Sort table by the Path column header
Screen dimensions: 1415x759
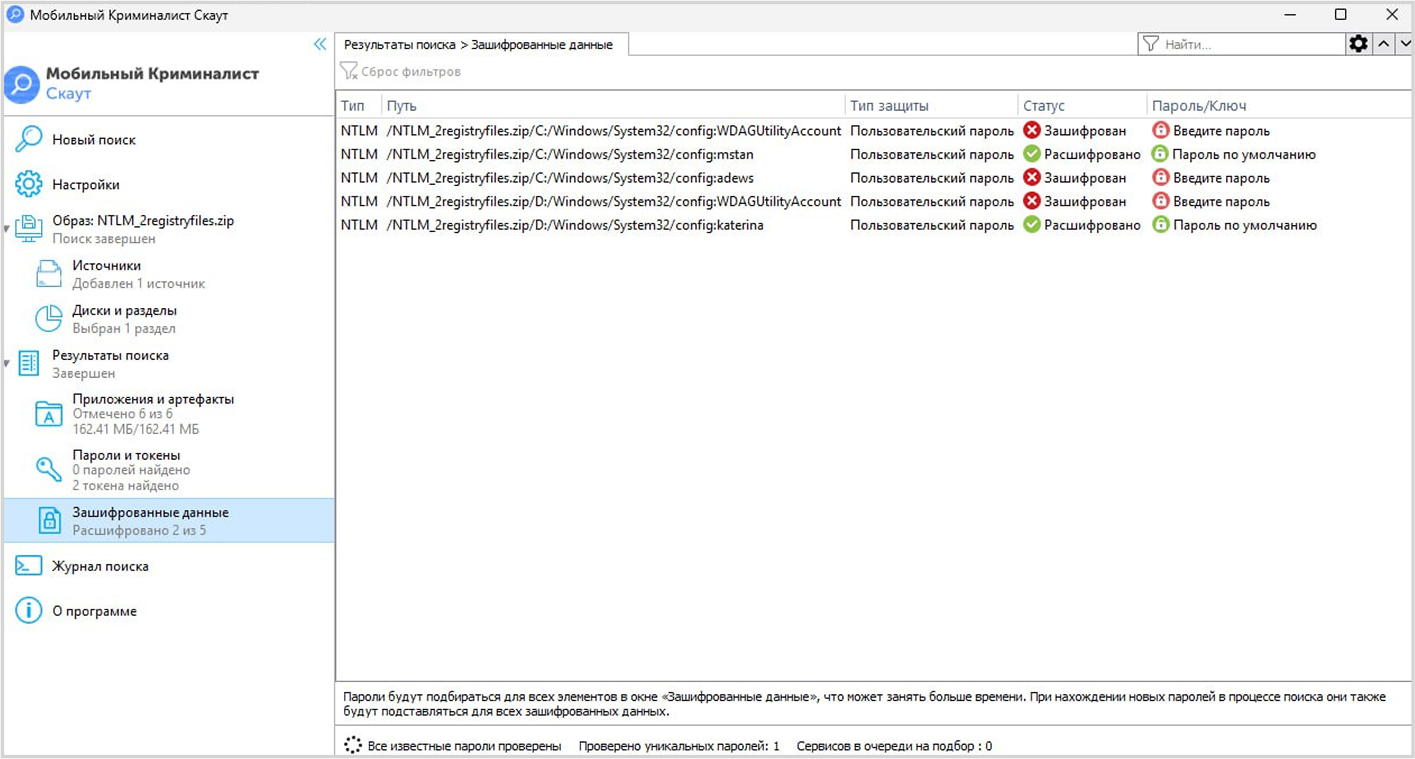pyautogui.click(x=402, y=106)
